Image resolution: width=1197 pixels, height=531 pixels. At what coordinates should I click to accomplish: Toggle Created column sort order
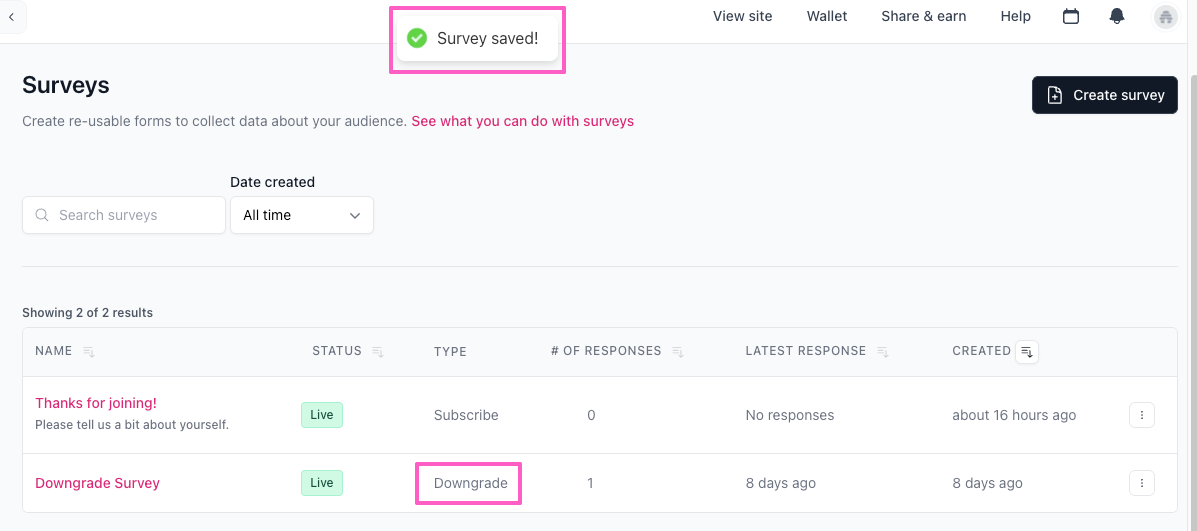pos(1027,352)
